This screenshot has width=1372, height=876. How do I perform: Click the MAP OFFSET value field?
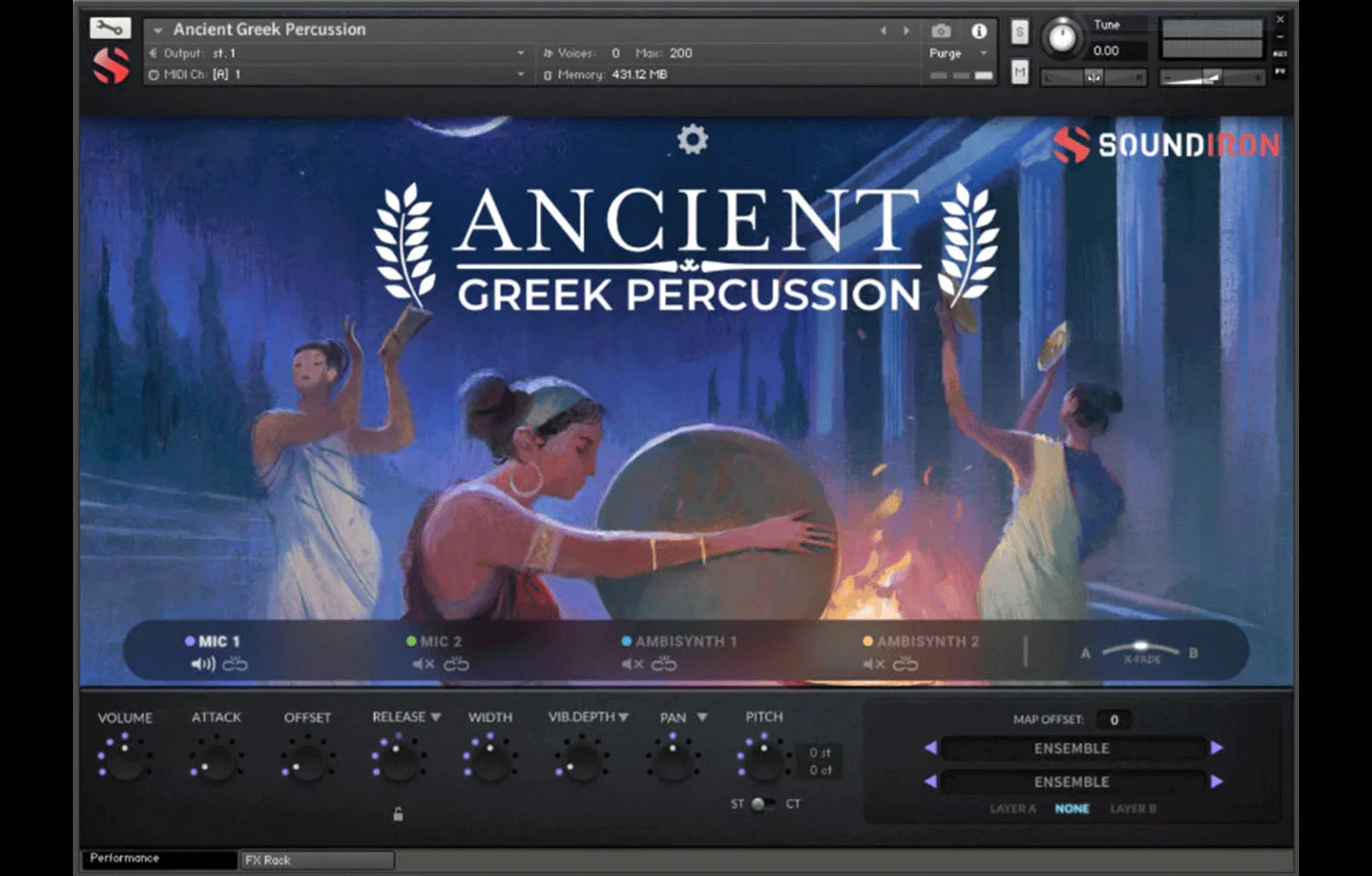pyautogui.click(x=1114, y=719)
